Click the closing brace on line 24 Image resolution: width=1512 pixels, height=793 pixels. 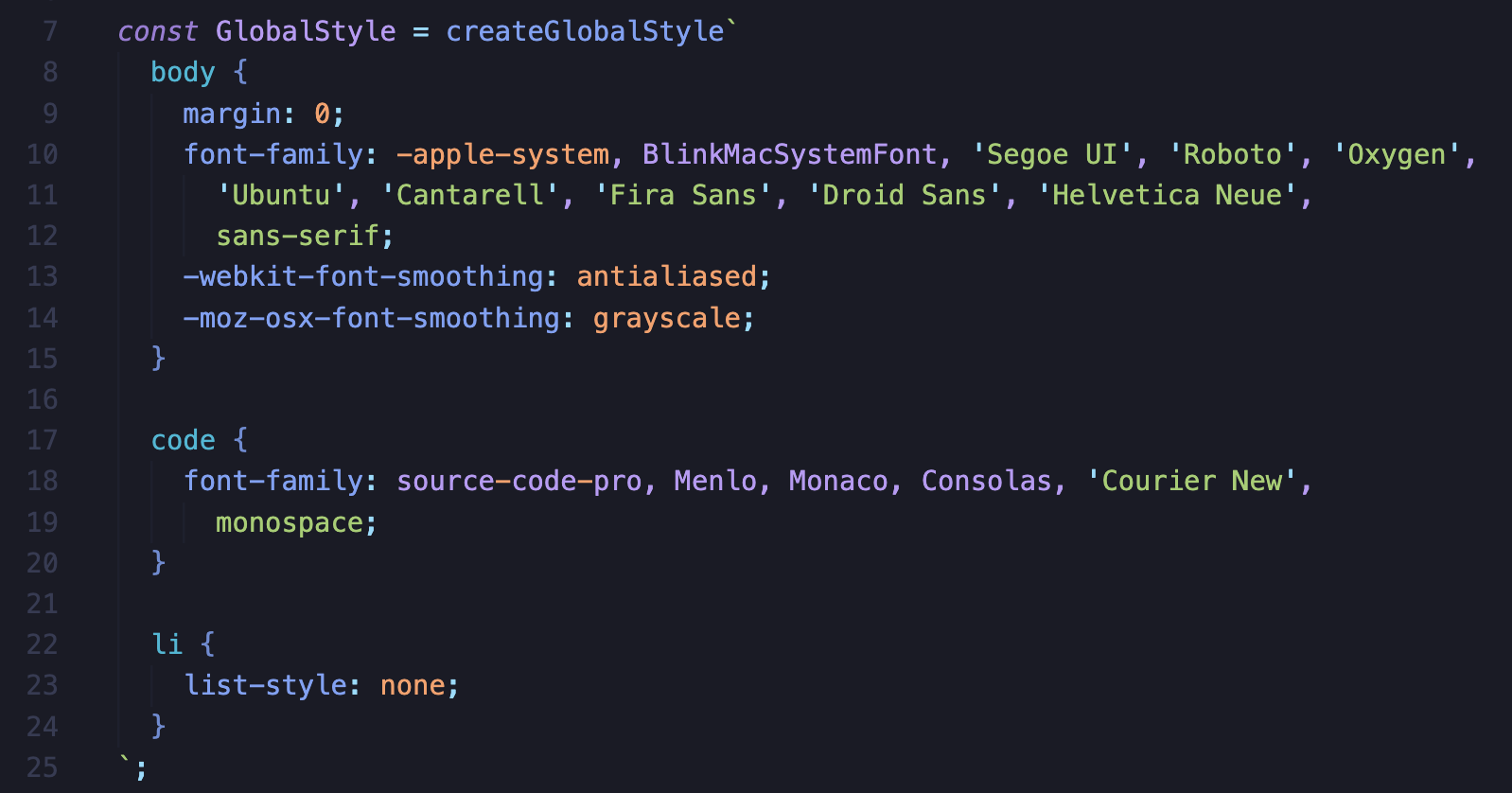click(x=159, y=727)
